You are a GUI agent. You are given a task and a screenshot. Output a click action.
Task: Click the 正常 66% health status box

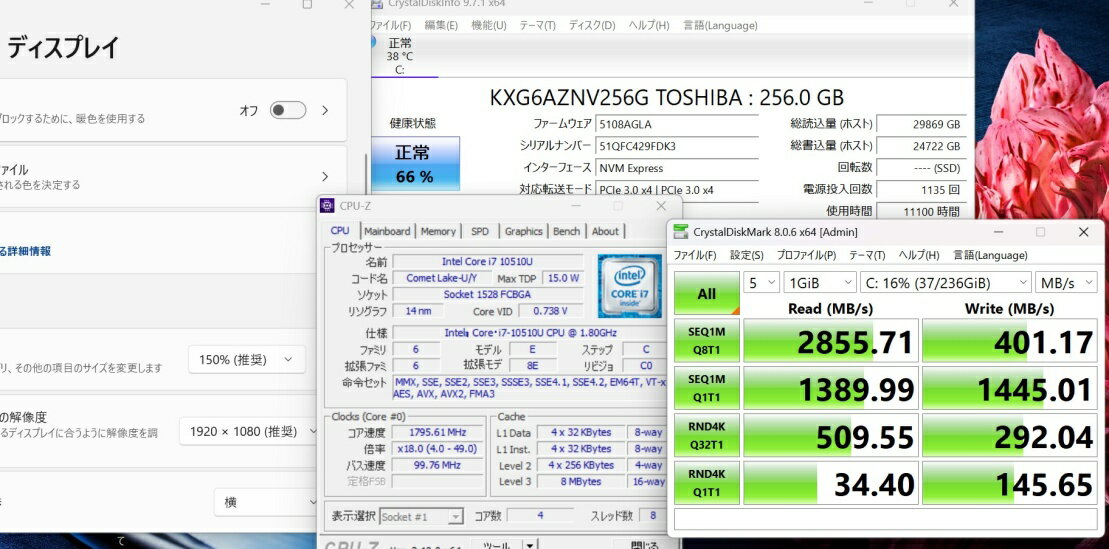414,164
